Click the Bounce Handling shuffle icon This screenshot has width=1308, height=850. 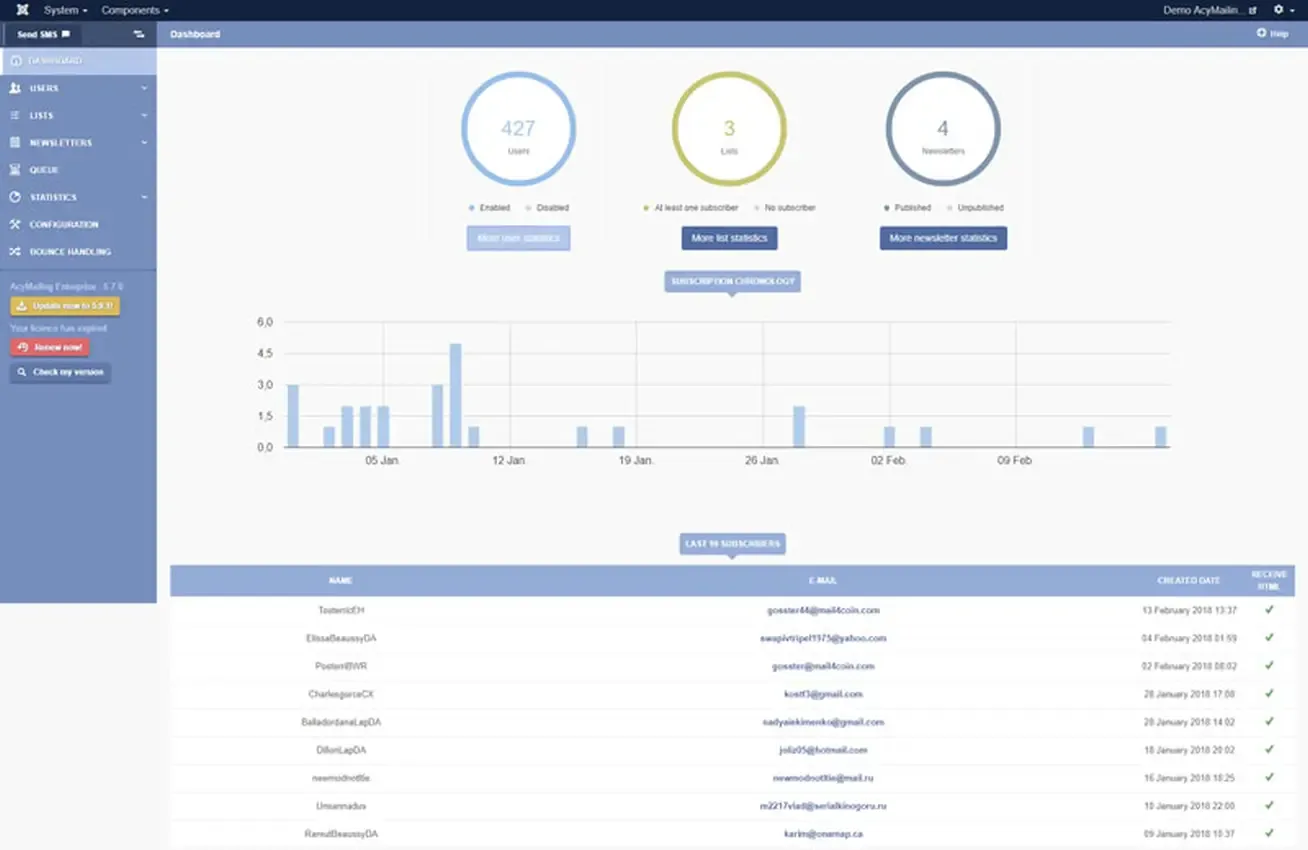pos(15,252)
